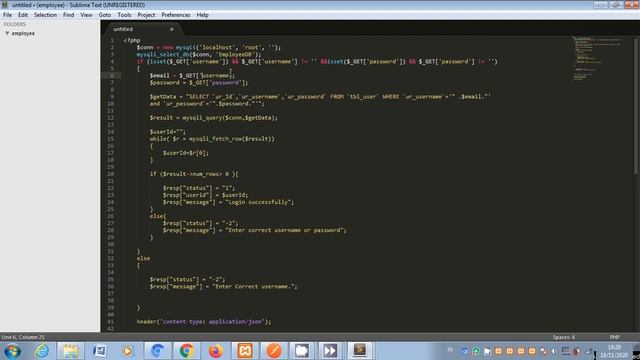640x360 pixels.
Task: Open the Help menu
Action: point(202,15)
